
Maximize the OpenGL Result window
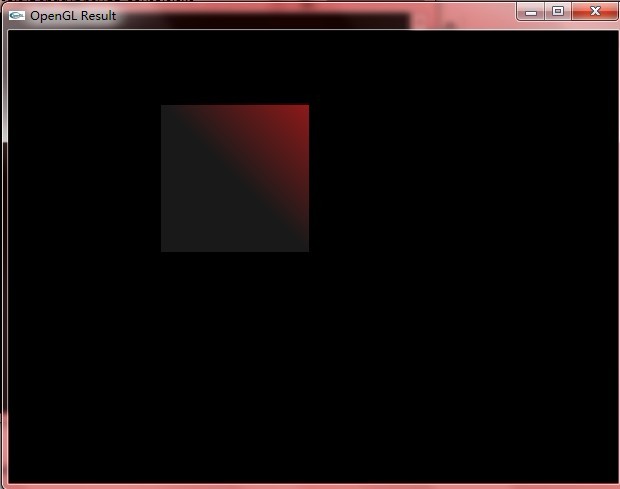point(558,11)
